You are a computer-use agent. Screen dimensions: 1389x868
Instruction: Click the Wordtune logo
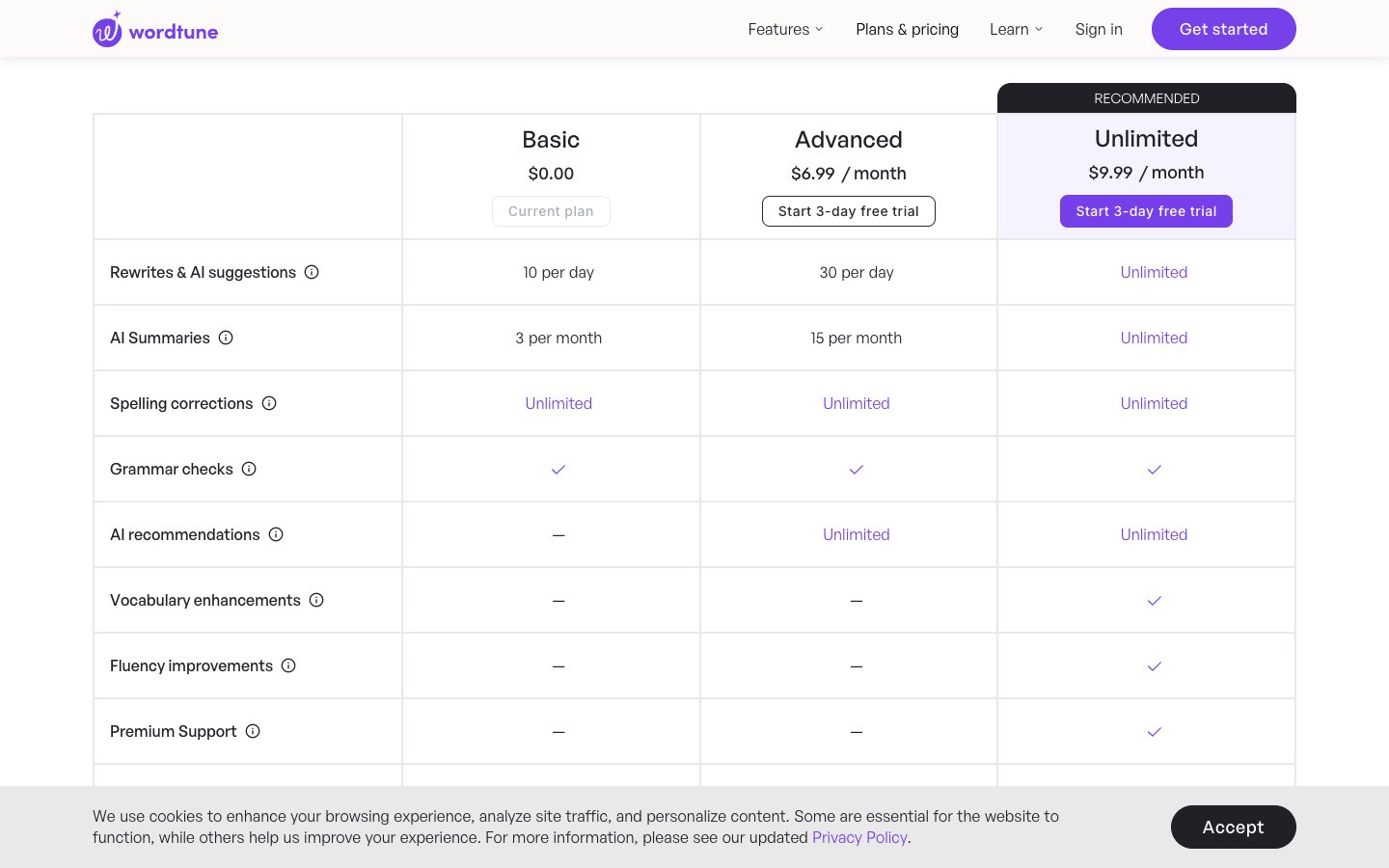[155, 30]
